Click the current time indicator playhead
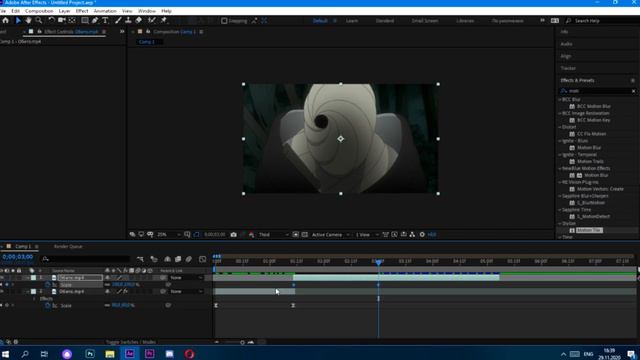The width and height of the screenshot is (640, 360). click(x=378, y=262)
